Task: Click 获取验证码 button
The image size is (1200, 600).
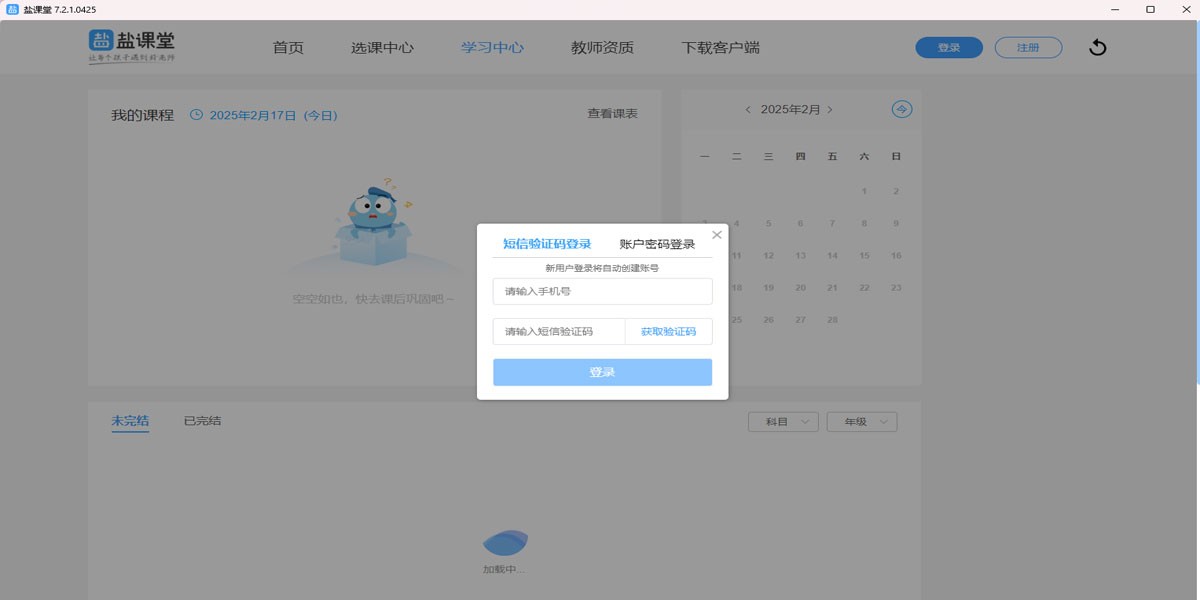Action: click(x=668, y=331)
